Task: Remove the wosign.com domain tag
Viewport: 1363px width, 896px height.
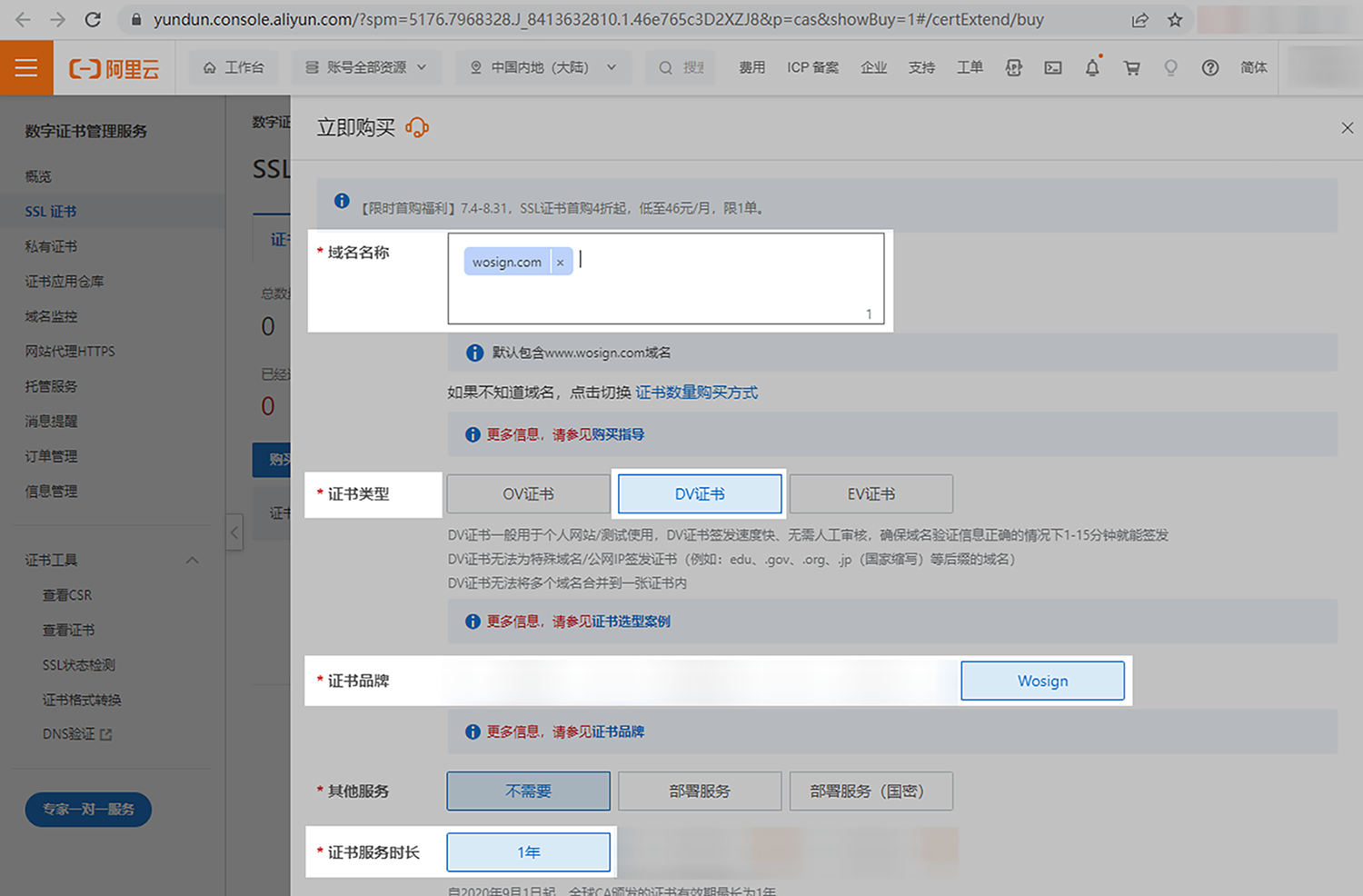Action: point(560,263)
